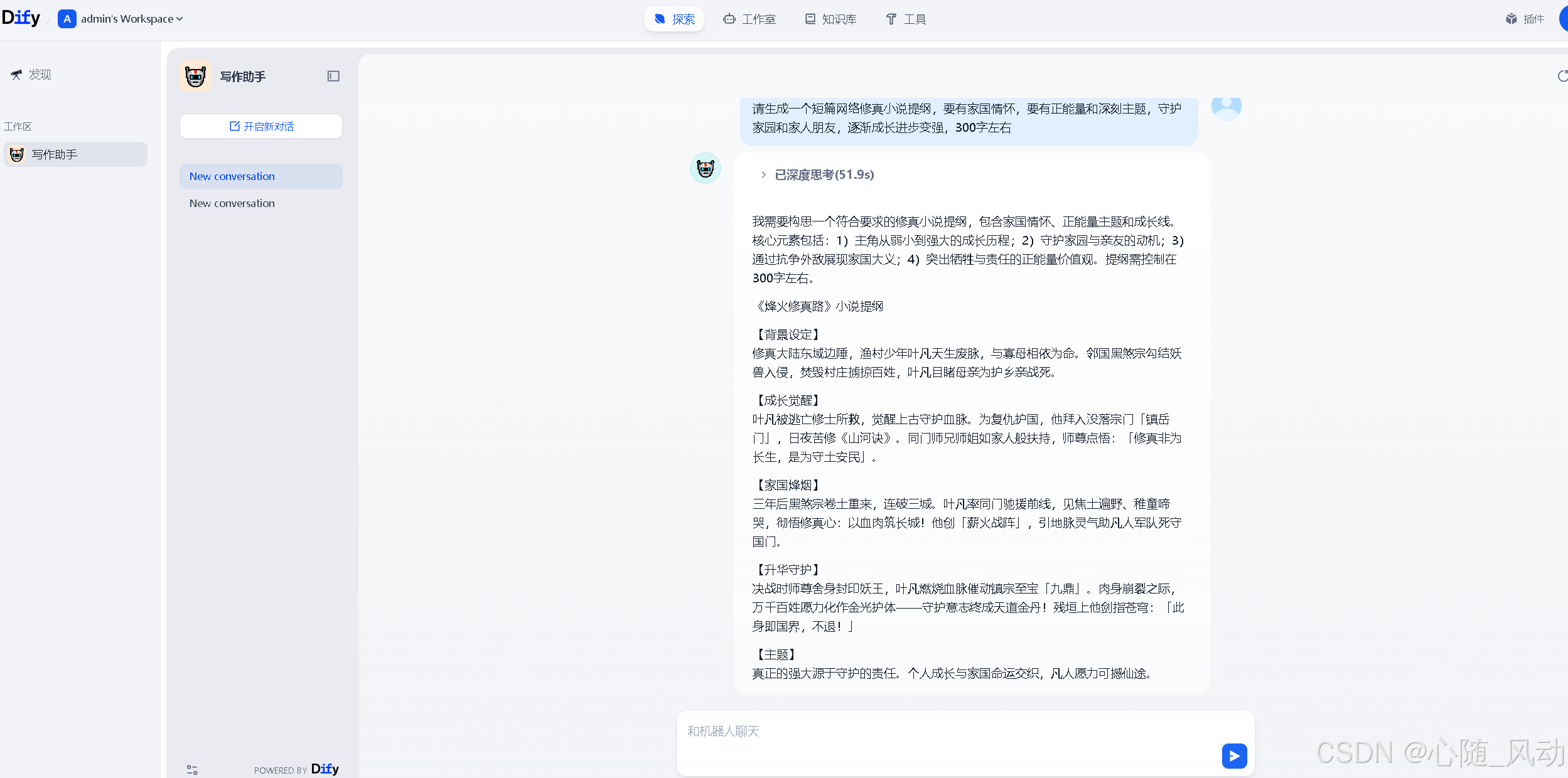Open the 工具 tab
The height and width of the screenshot is (778, 1568).
point(906,19)
